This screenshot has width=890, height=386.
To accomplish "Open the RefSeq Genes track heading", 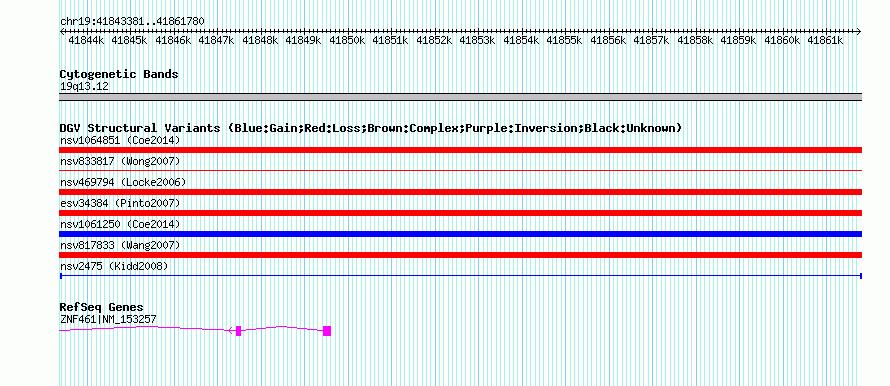I will tap(101, 308).
